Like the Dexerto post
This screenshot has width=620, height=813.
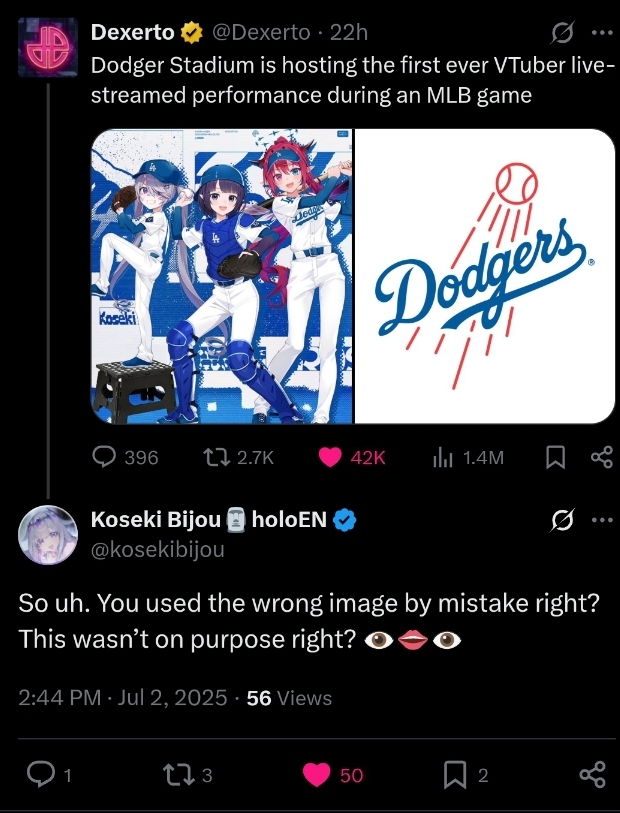click(331, 457)
